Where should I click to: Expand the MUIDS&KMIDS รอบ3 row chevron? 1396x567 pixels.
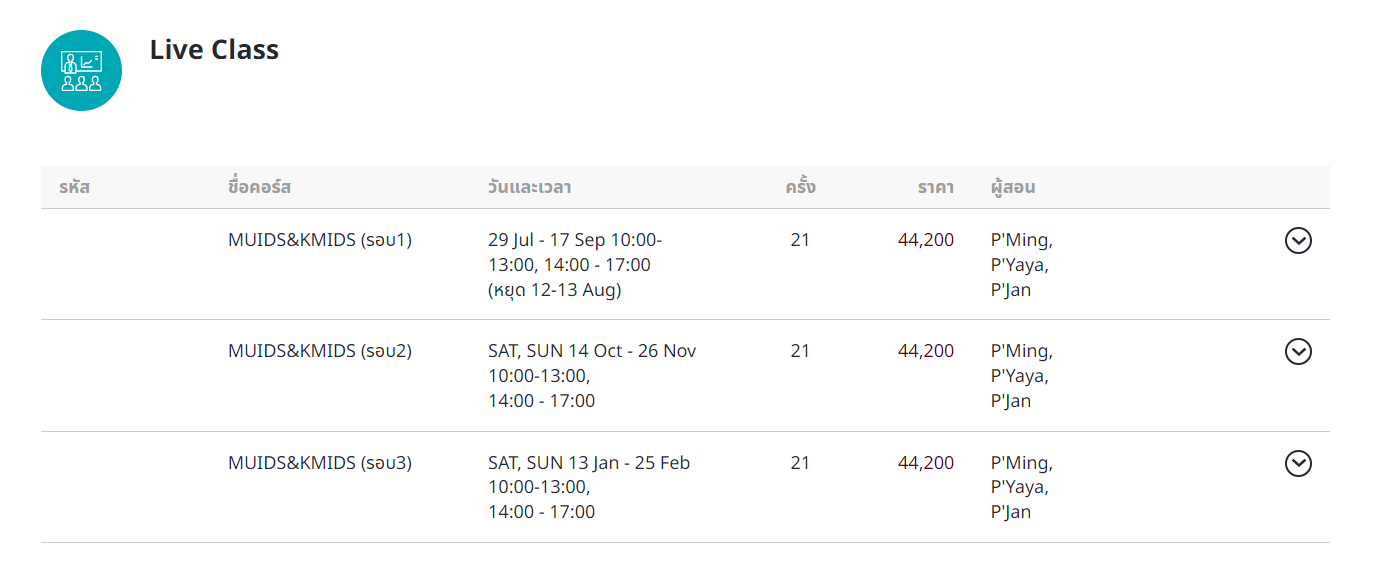1298,463
